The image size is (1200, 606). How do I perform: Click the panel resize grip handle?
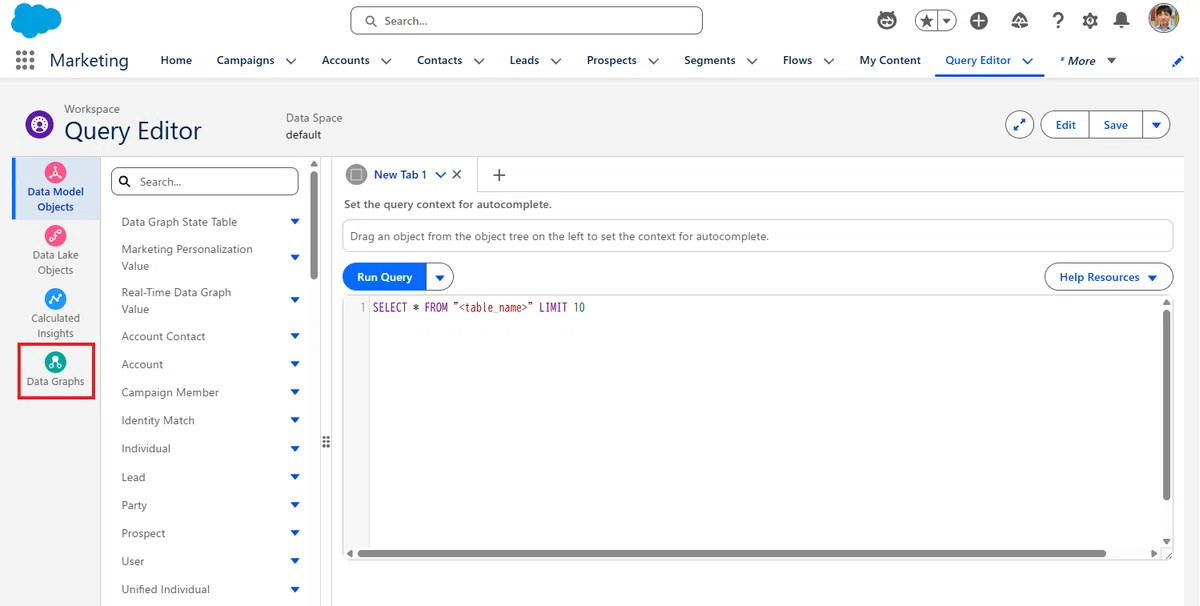[x=326, y=442]
